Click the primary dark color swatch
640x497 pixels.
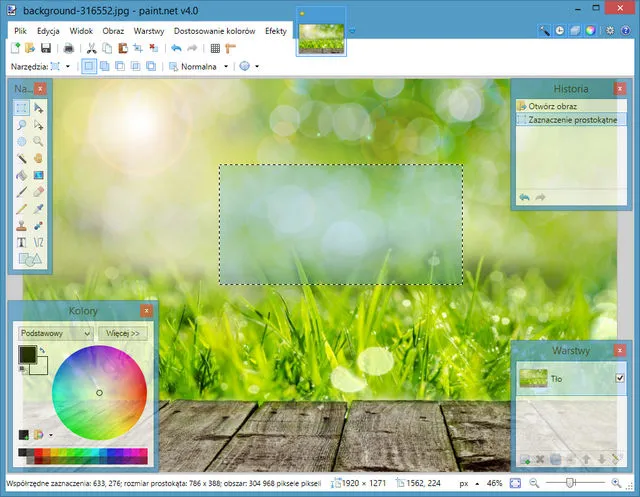tap(26, 355)
